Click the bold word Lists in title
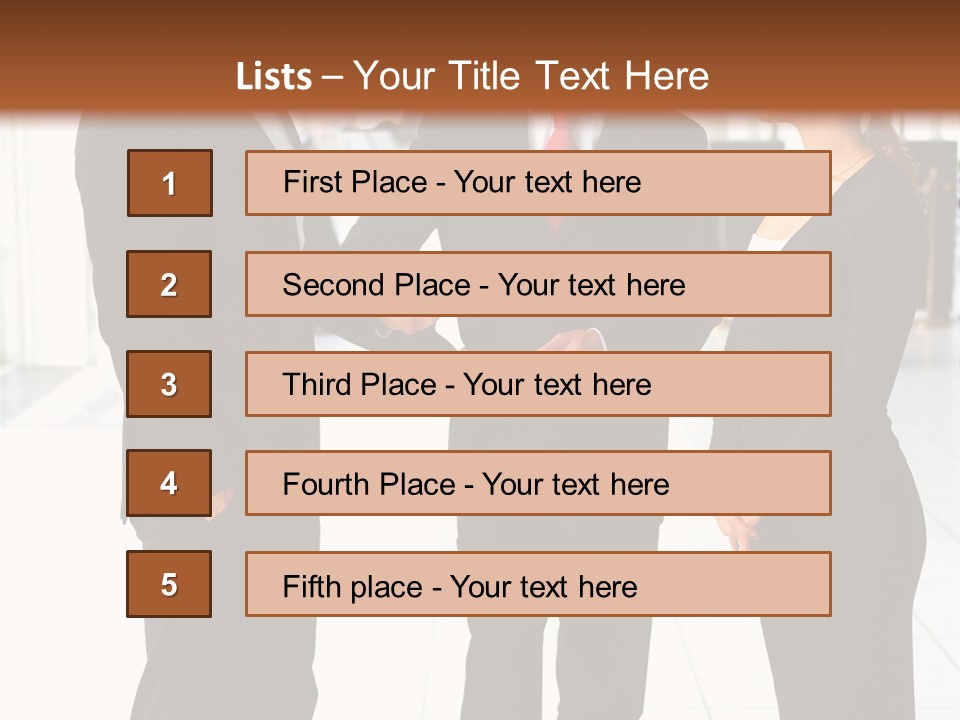 pos(273,77)
